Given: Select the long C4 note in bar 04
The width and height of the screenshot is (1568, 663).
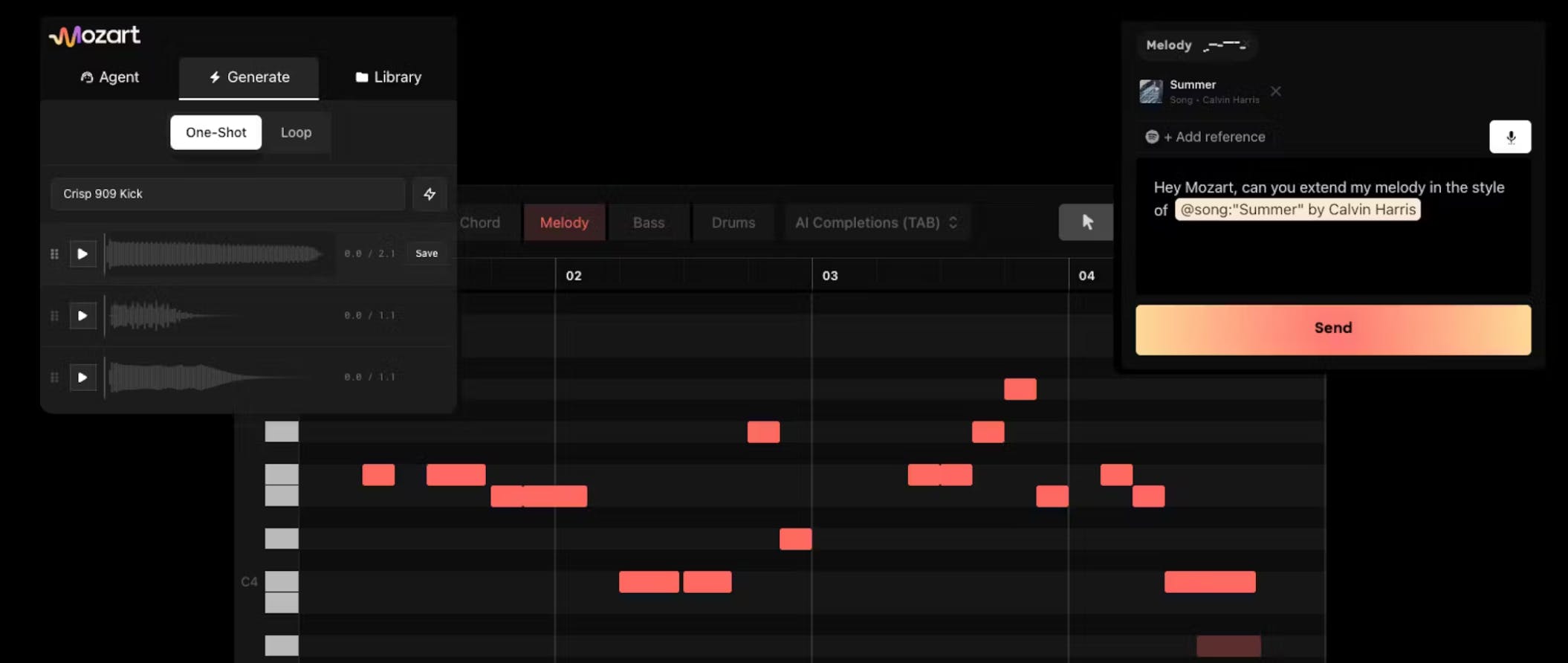Looking at the screenshot, I should coord(1210,582).
